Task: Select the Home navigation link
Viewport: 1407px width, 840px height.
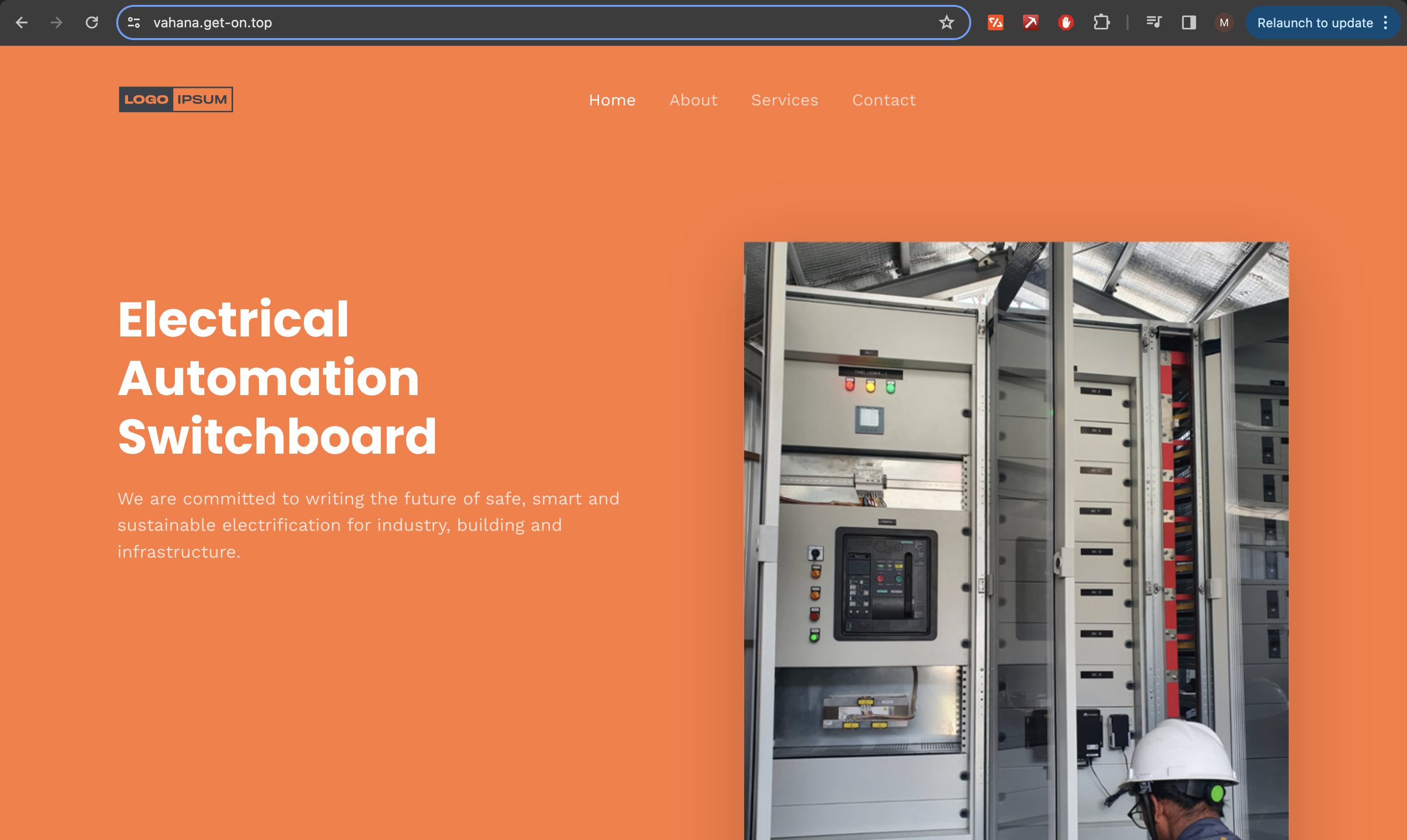Action: click(x=613, y=100)
